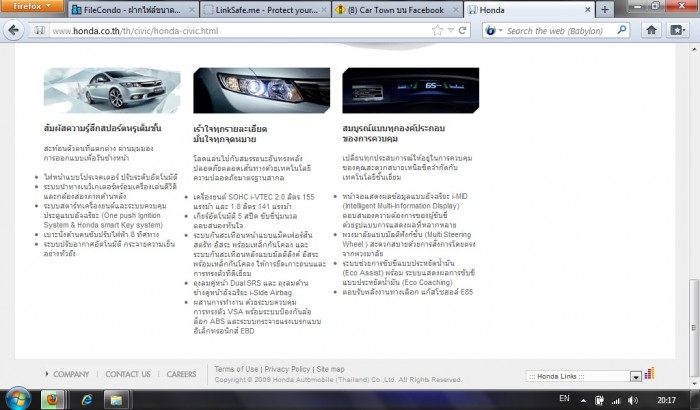Open the Site map link
This screenshot has width=700, height=410.
(x=330, y=369)
